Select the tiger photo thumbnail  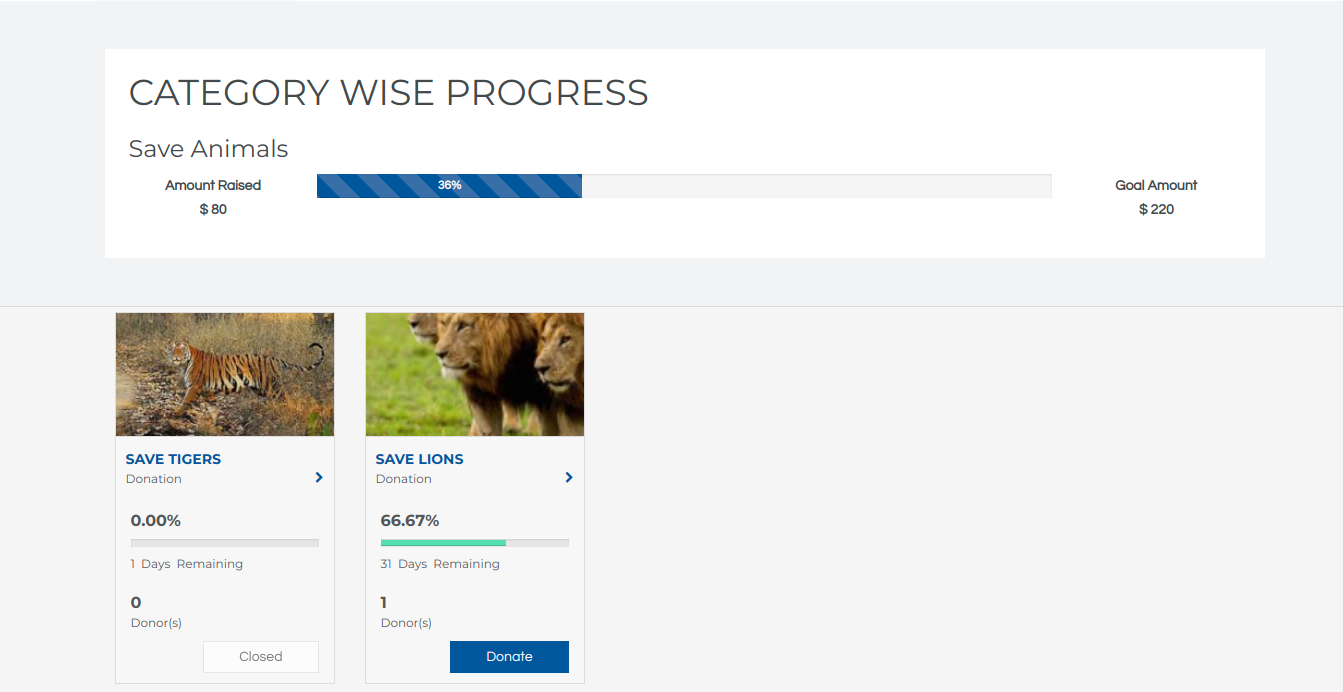click(225, 375)
